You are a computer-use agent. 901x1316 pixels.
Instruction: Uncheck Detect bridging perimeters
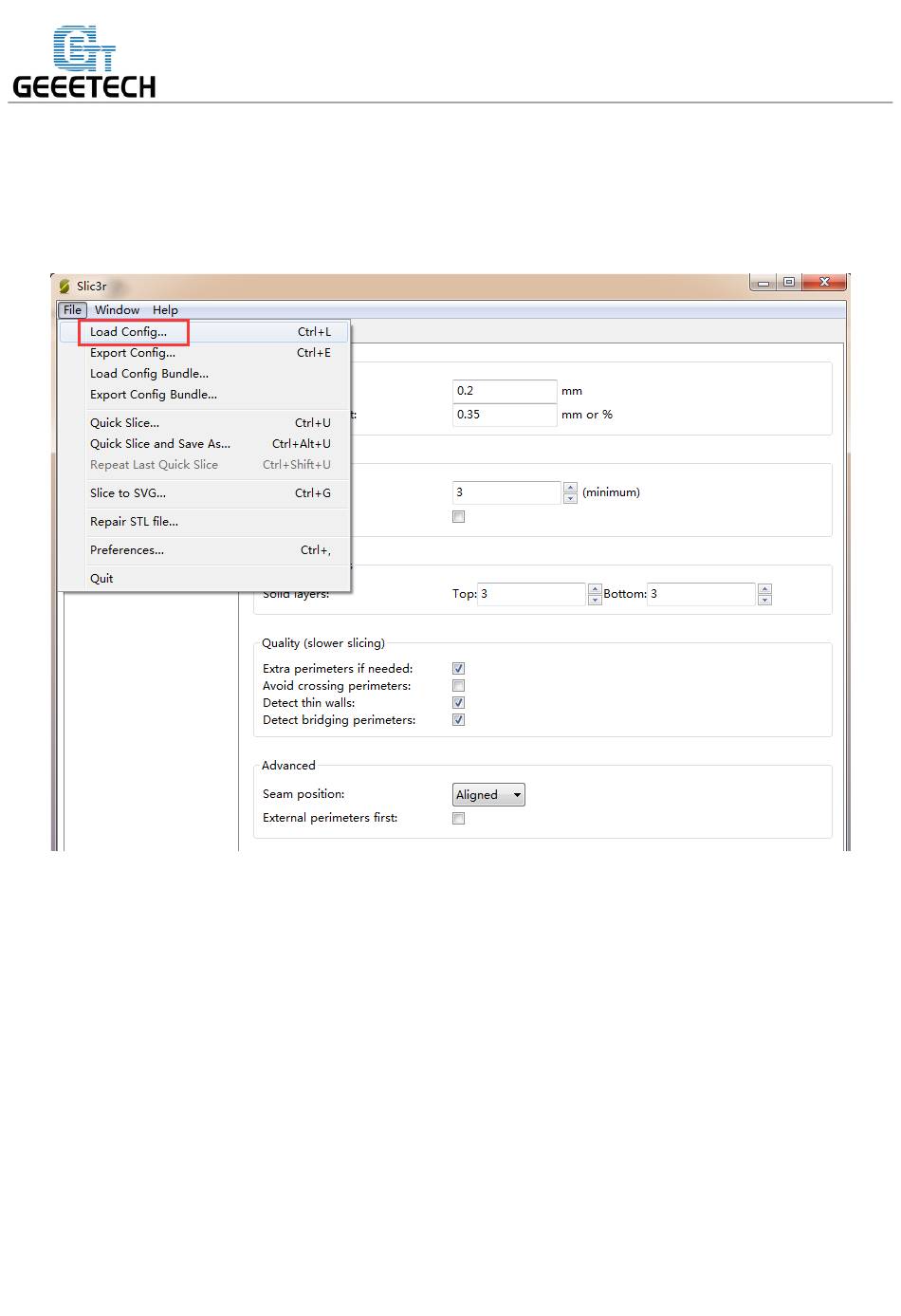point(459,720)
